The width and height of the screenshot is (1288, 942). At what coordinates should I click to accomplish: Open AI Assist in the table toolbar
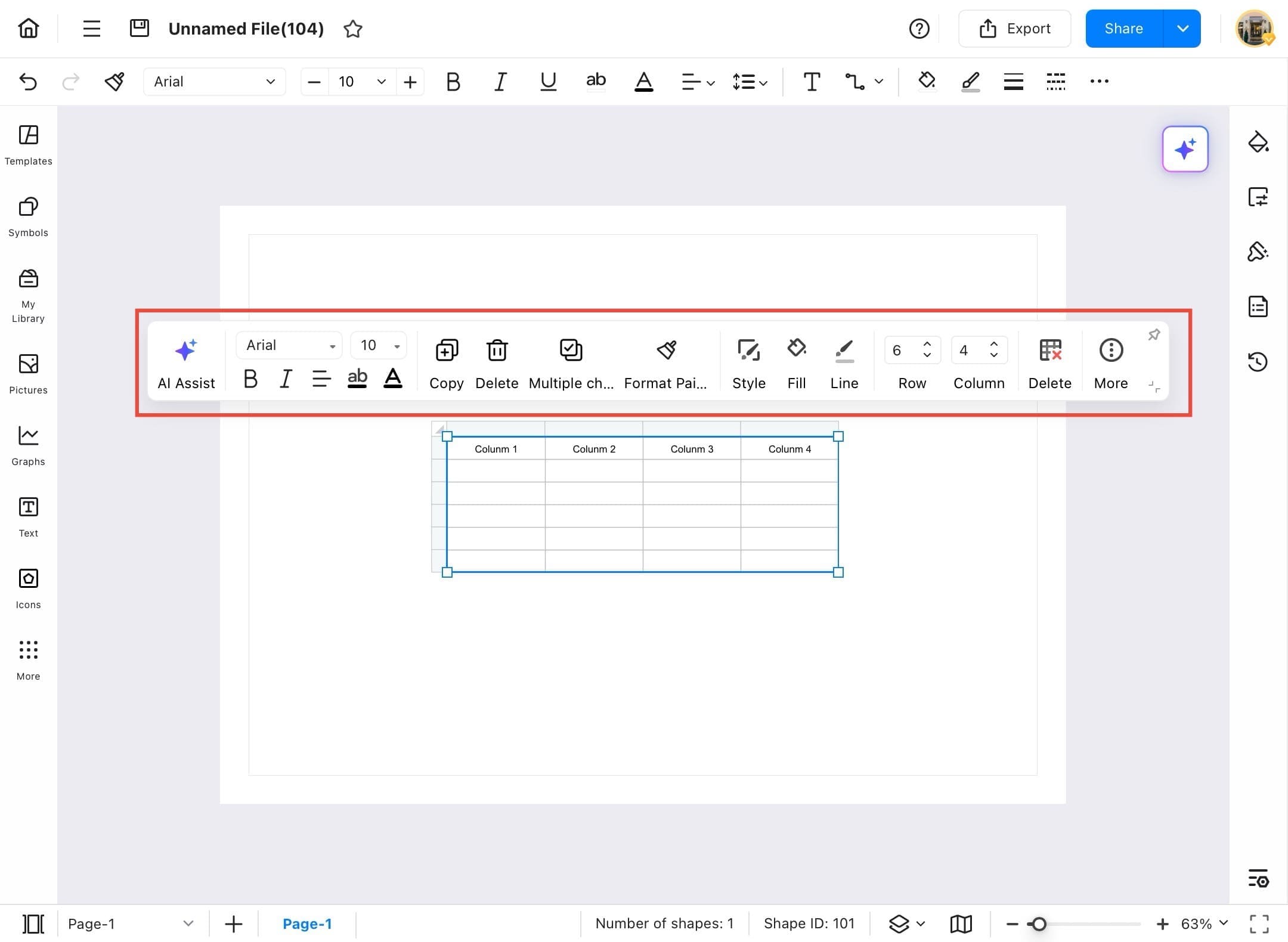tap(185, 361)
